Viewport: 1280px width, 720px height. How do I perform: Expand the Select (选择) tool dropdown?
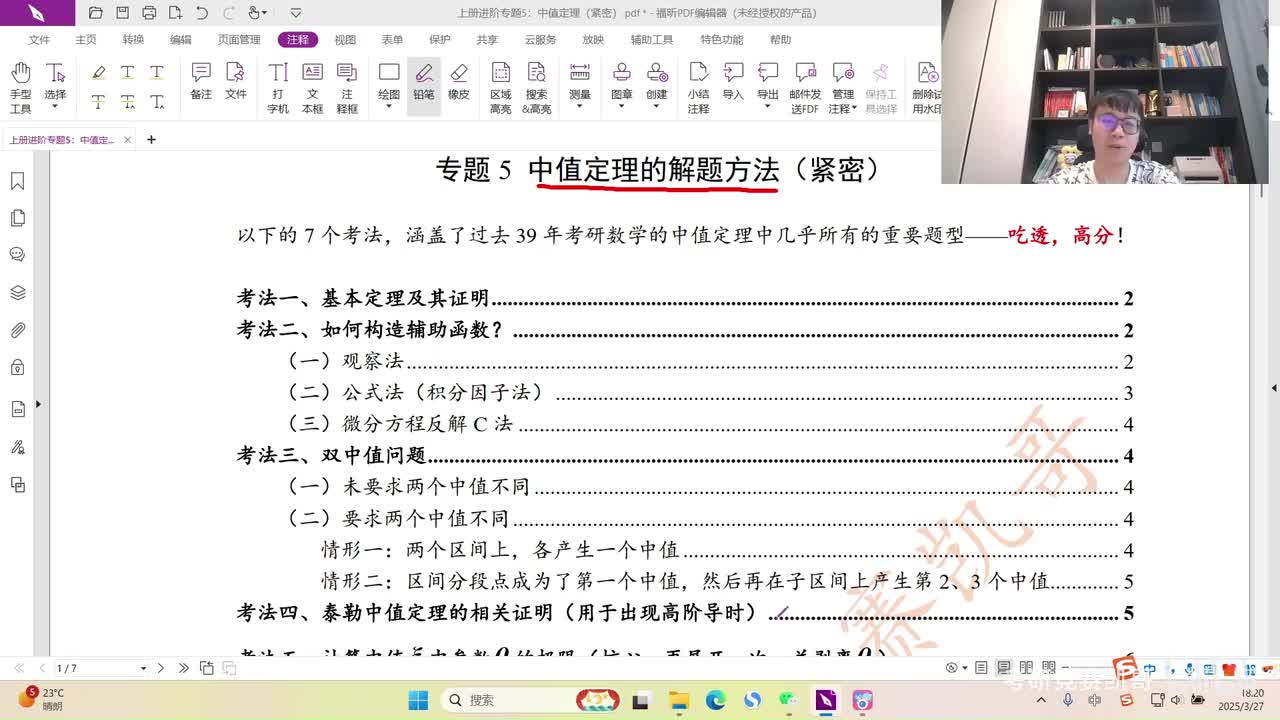[x=55, y=107]
